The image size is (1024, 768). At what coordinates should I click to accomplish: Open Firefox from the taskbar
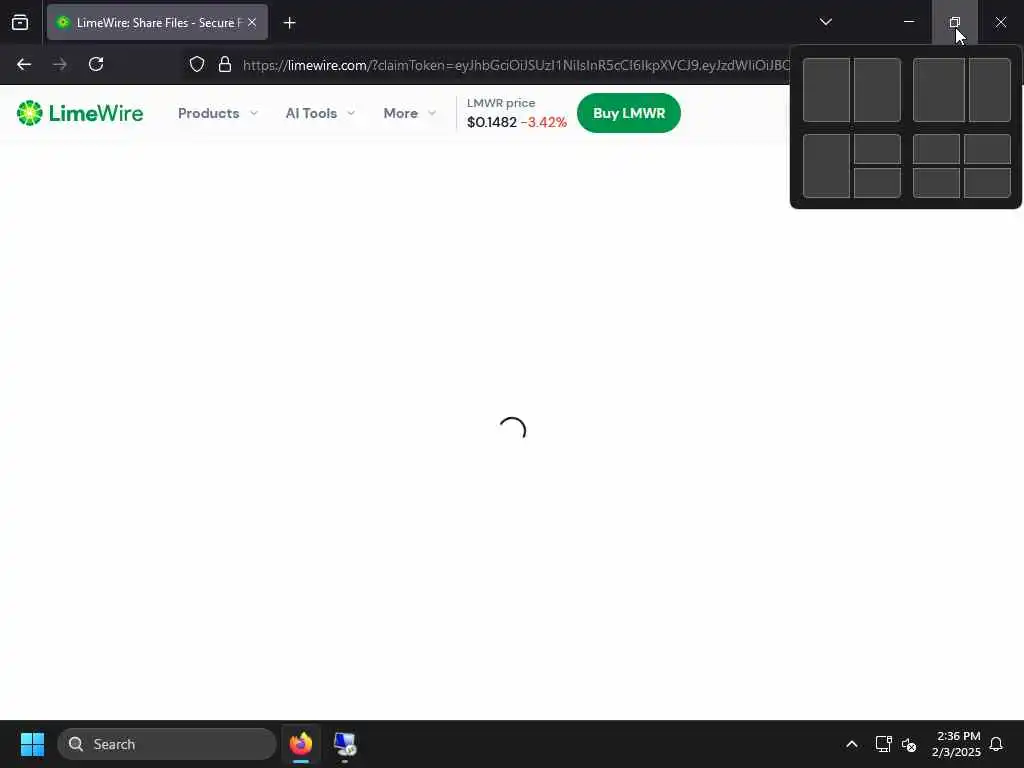[300, 744]
